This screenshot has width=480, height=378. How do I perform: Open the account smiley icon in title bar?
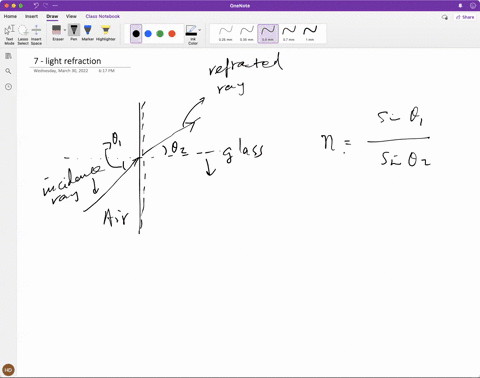(473, 6)
